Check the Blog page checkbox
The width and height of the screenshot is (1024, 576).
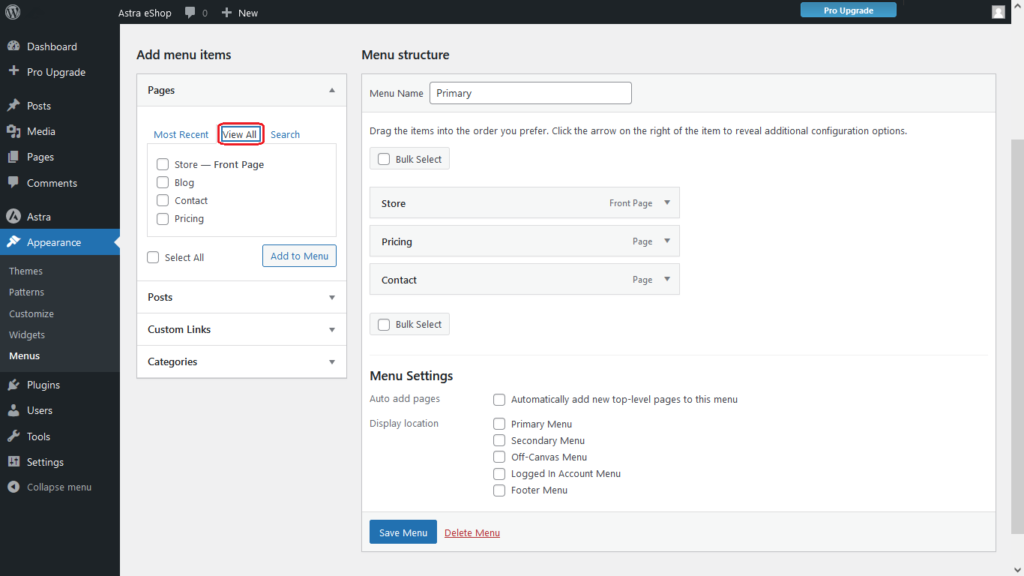[x=163, y=183]
